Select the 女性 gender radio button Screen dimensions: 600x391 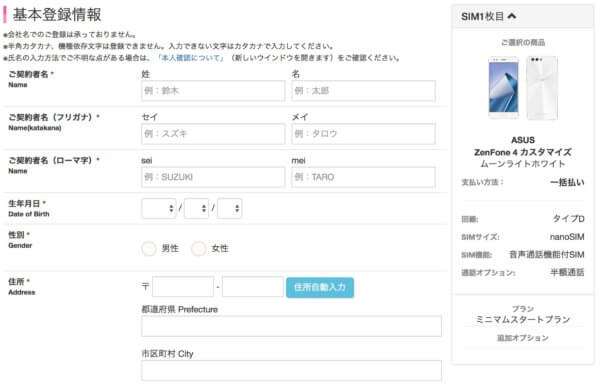tap(198, 249)
